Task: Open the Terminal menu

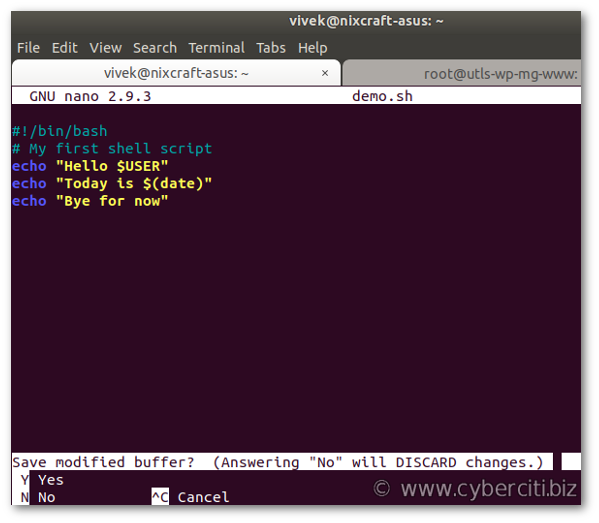Action: pos(216,48)
